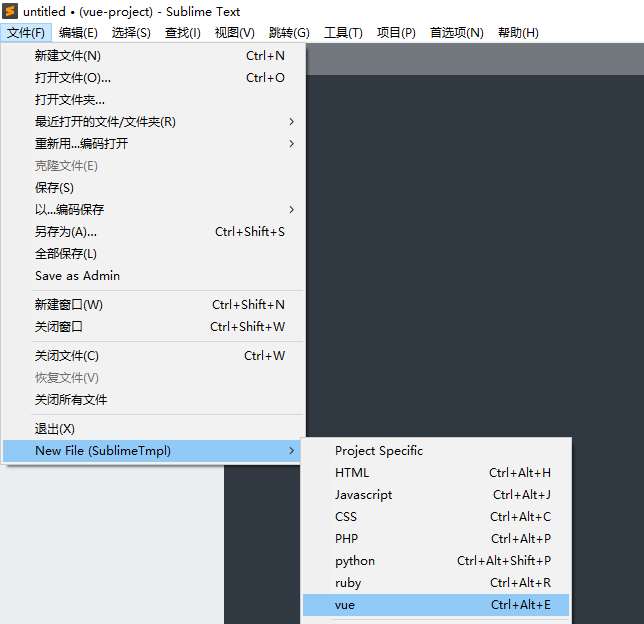Screen dimensions: 644x624
Task: Create new CSS template file
Action: pyautogui.click(x=436, y=517)
